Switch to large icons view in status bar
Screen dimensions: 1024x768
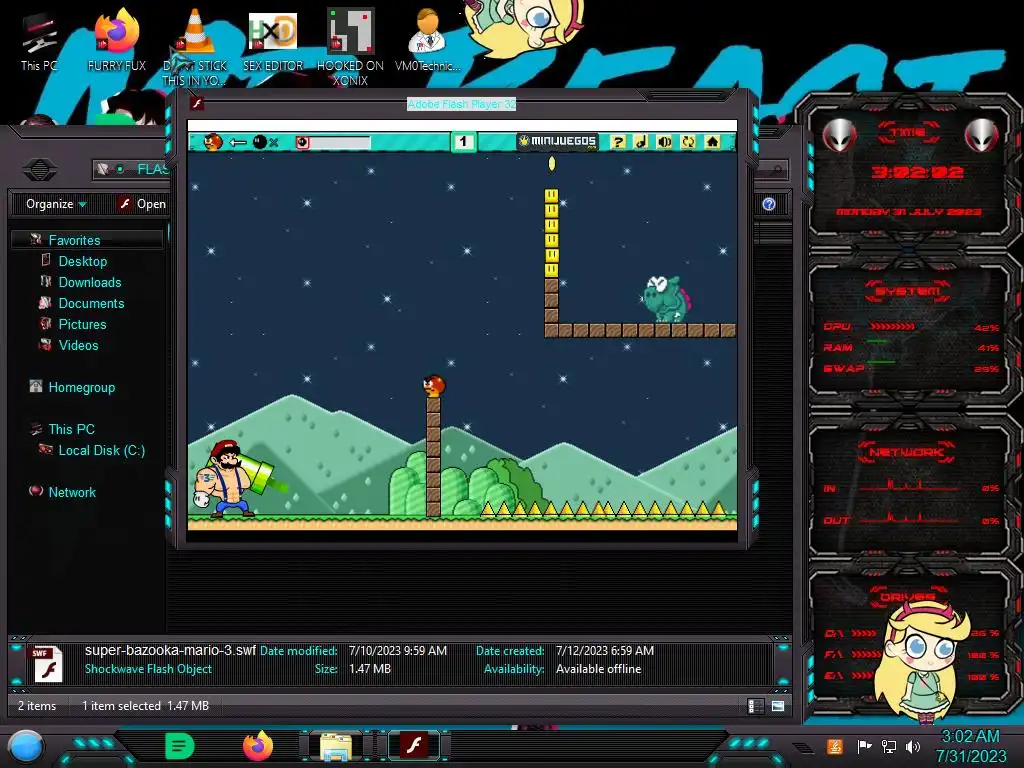click(778, 706)
